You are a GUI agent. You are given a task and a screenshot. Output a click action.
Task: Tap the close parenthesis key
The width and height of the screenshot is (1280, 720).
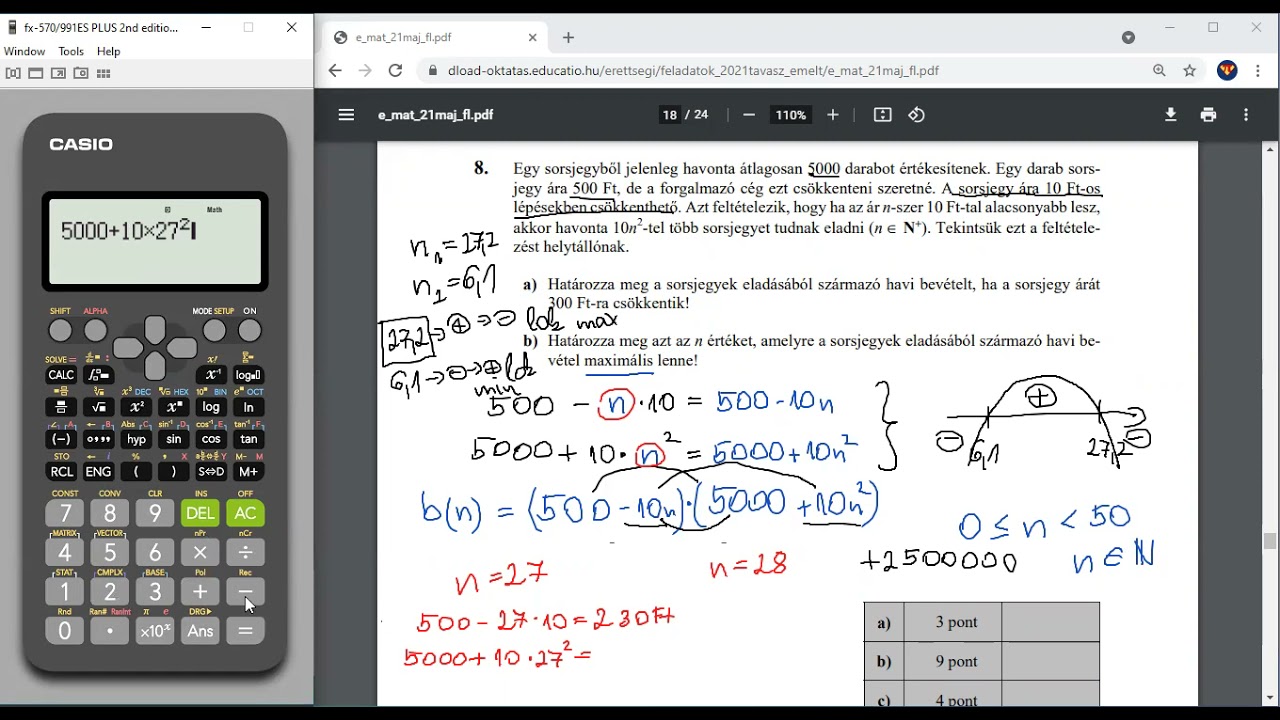(x=174, y=471)
